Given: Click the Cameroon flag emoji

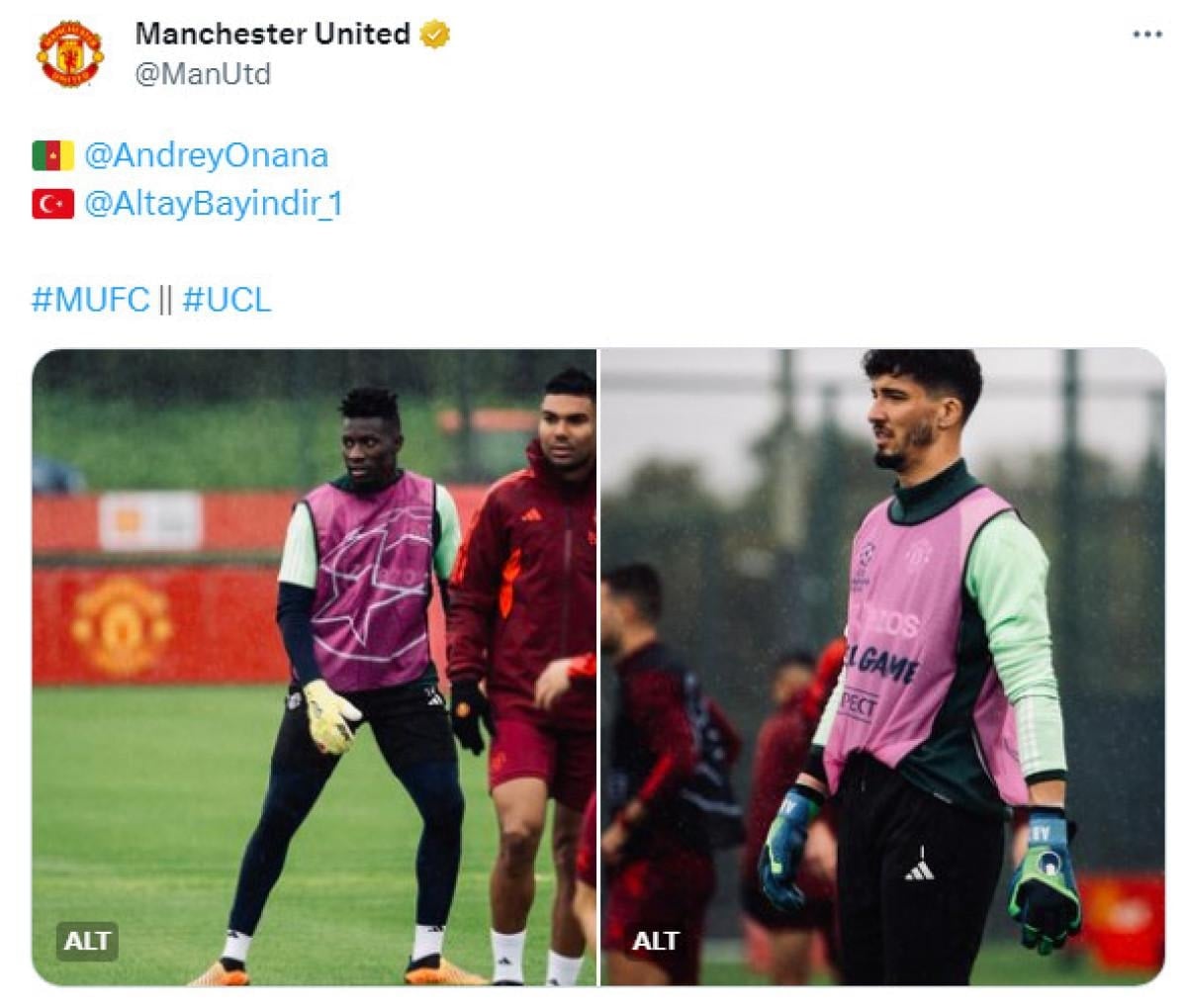Looking at the screenshot, I should tap(52, 156).
